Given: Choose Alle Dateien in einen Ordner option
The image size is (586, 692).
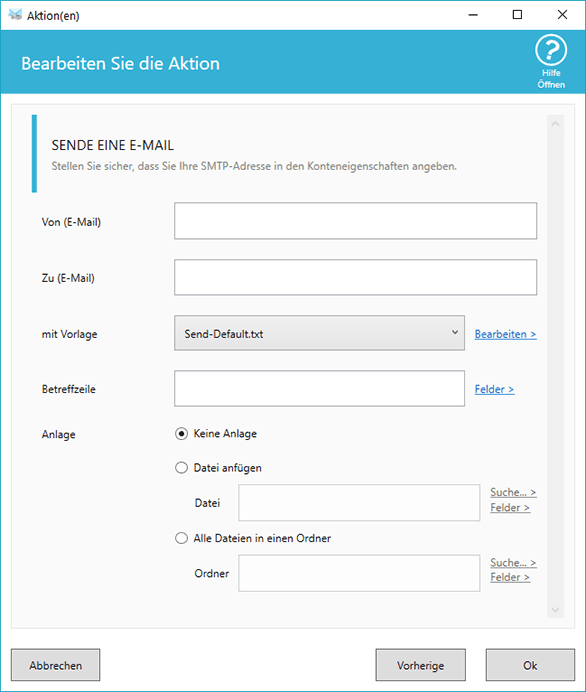Looking at the screenshot, I should tap(181, 538).
